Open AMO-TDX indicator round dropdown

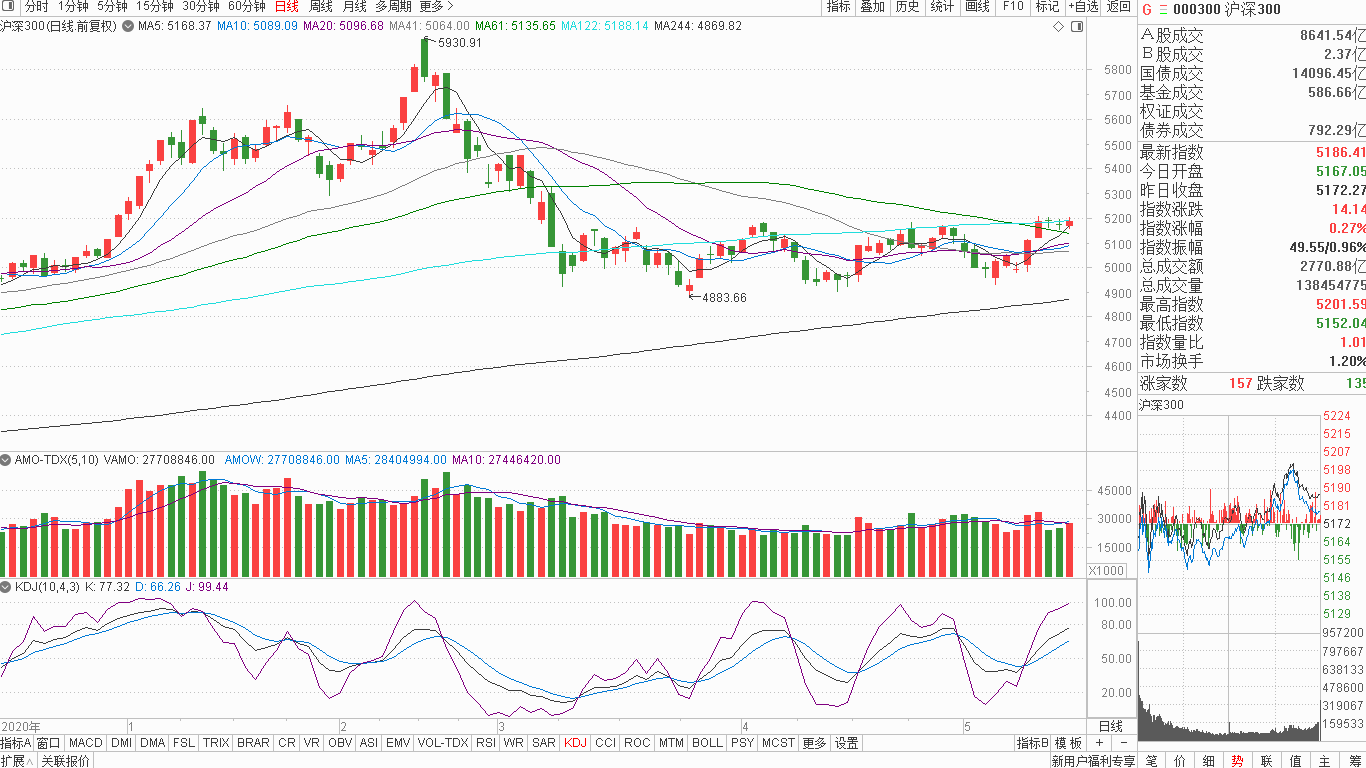6,460
